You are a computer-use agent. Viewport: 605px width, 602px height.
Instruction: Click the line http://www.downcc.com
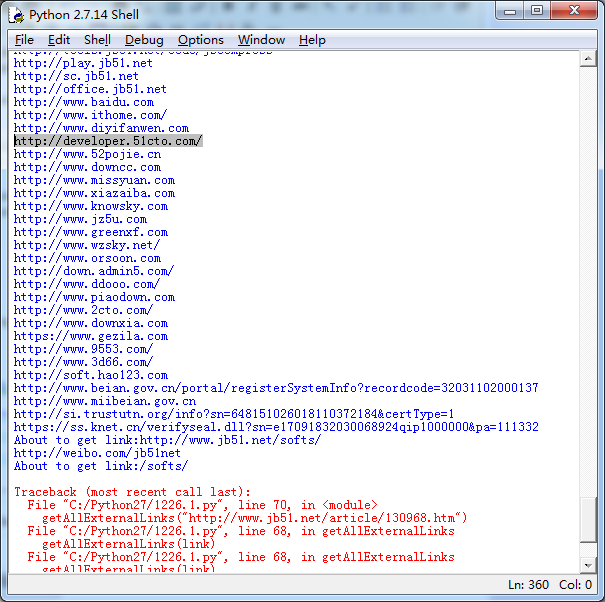[x=87, y=167]
